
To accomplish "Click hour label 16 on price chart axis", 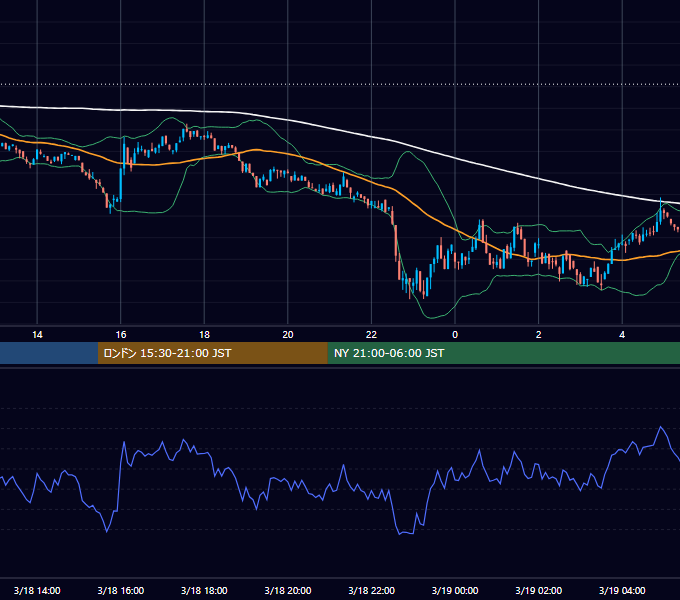I will tap(121, 335).
